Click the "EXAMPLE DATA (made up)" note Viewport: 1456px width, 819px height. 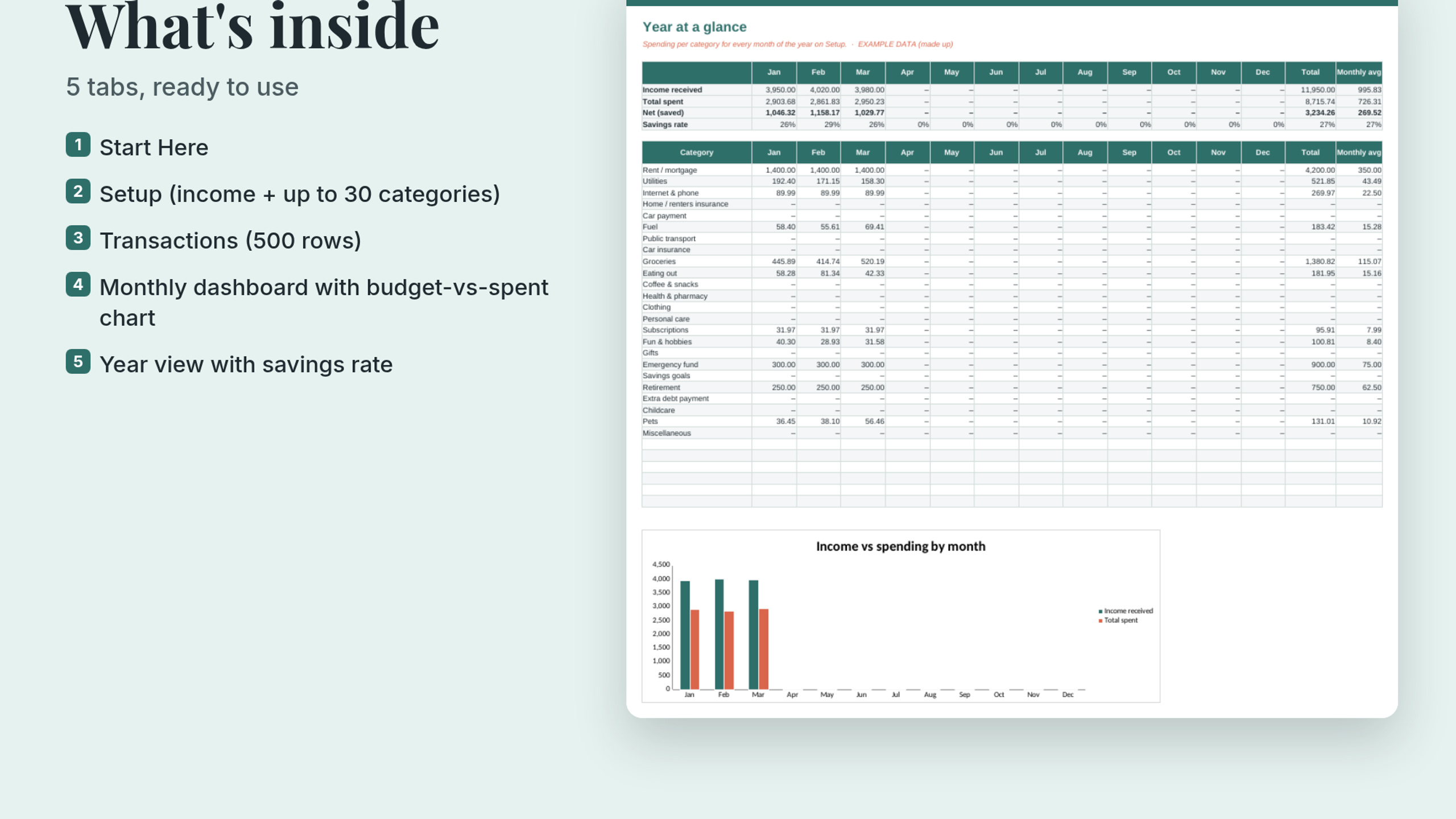[x=905, y=44]
